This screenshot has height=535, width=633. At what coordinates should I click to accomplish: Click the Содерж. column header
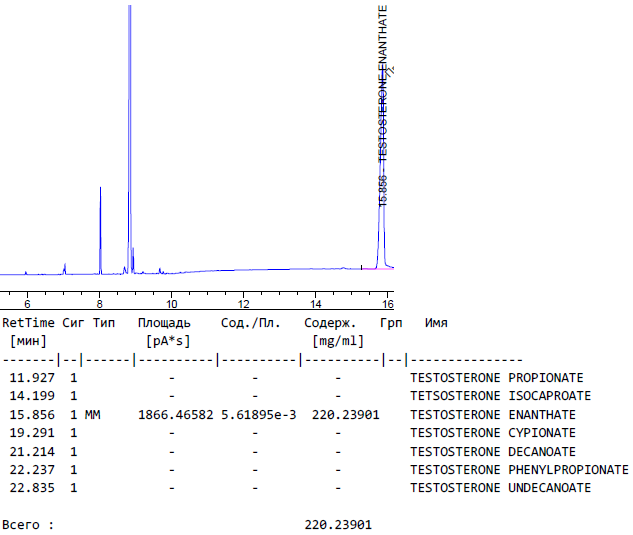point(330,323)
